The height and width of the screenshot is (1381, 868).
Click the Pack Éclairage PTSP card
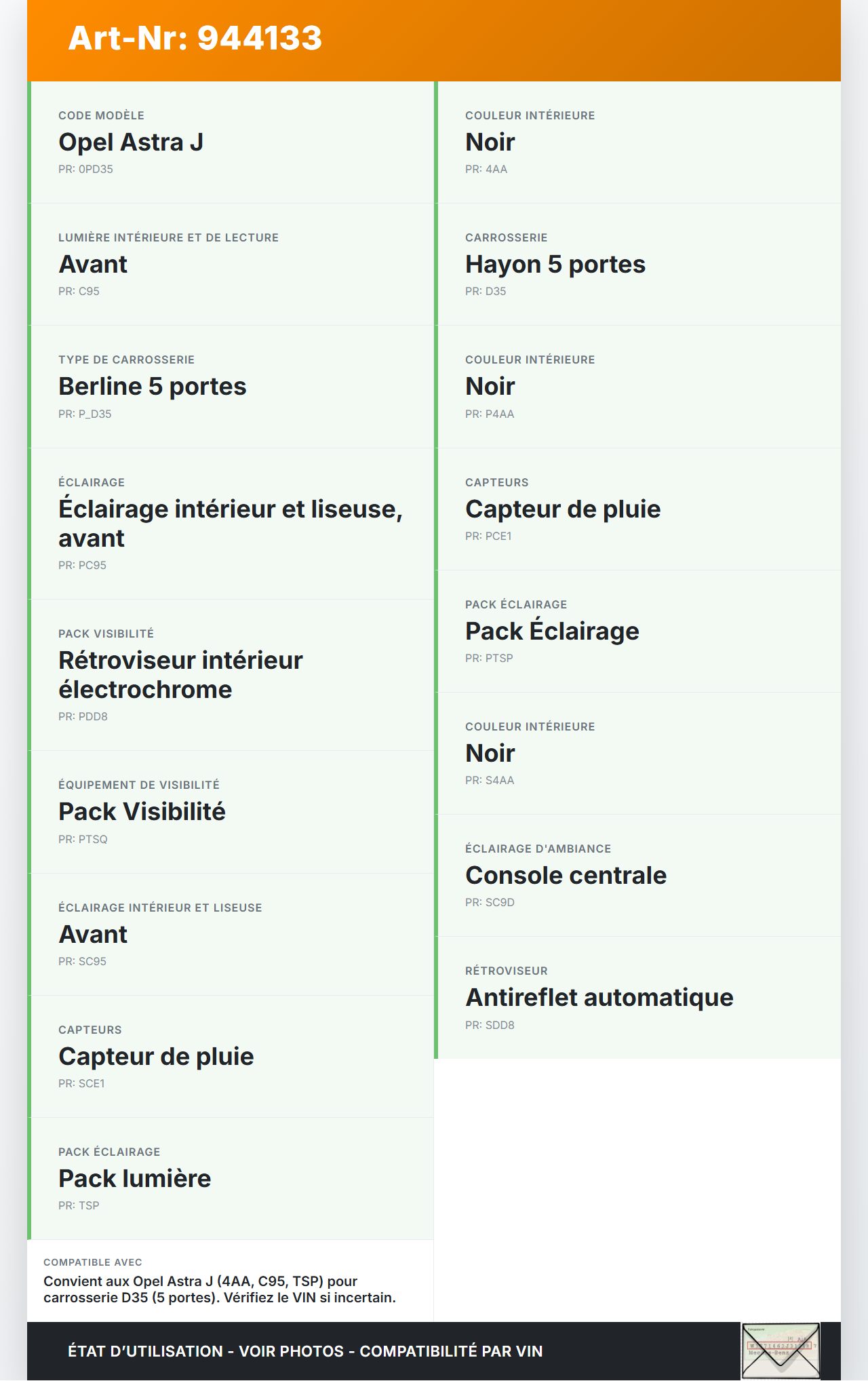point(637,631)
